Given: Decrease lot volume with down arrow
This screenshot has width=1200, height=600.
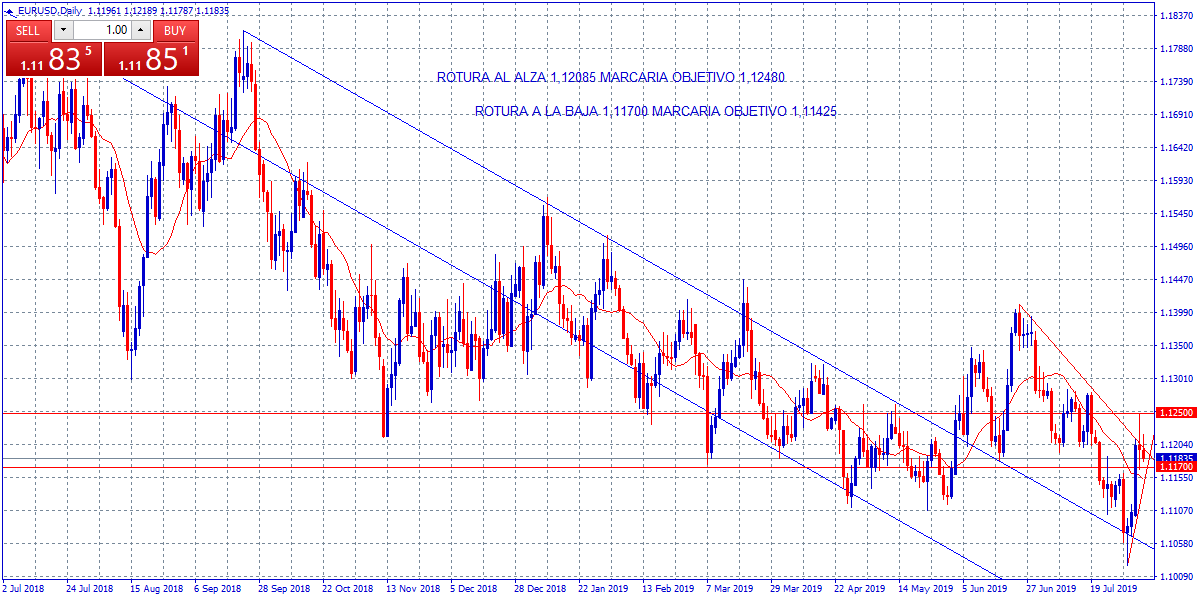Looking at the screenshot, I should tap(64, 30).
